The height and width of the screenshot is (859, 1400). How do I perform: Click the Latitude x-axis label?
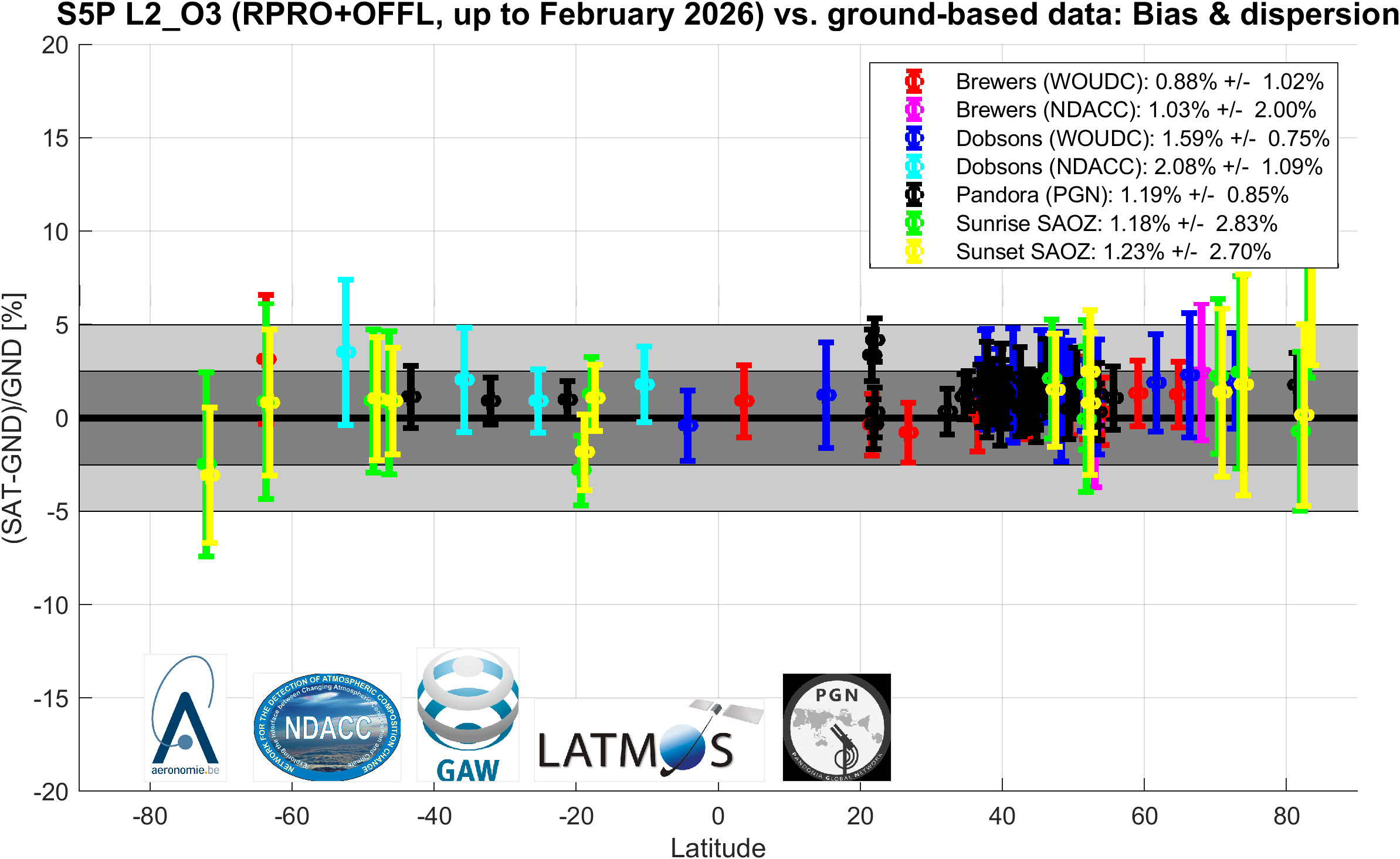[x=718, y=848]
